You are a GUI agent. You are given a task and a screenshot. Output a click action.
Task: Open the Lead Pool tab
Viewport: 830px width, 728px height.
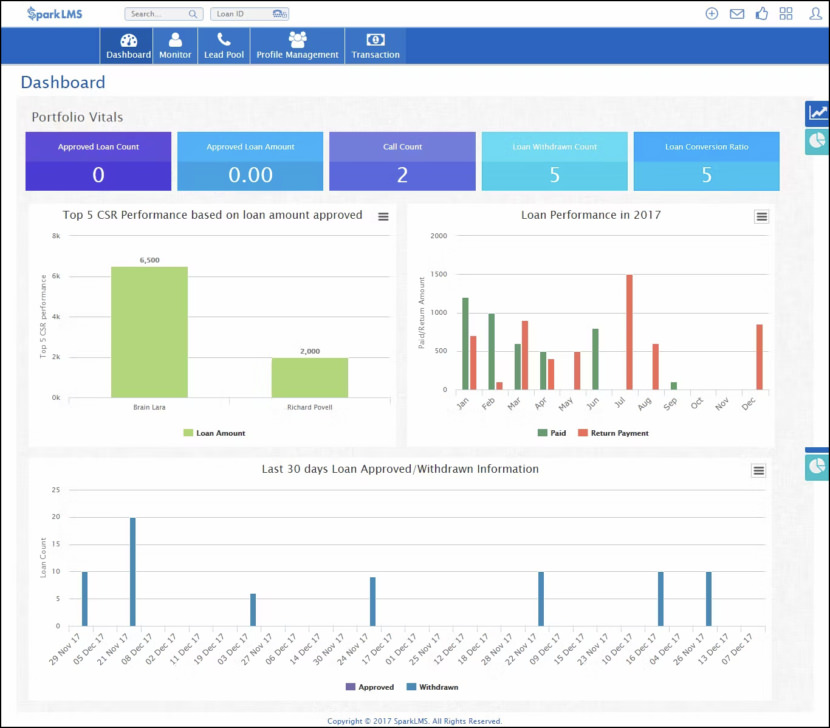tap(224, 46)
